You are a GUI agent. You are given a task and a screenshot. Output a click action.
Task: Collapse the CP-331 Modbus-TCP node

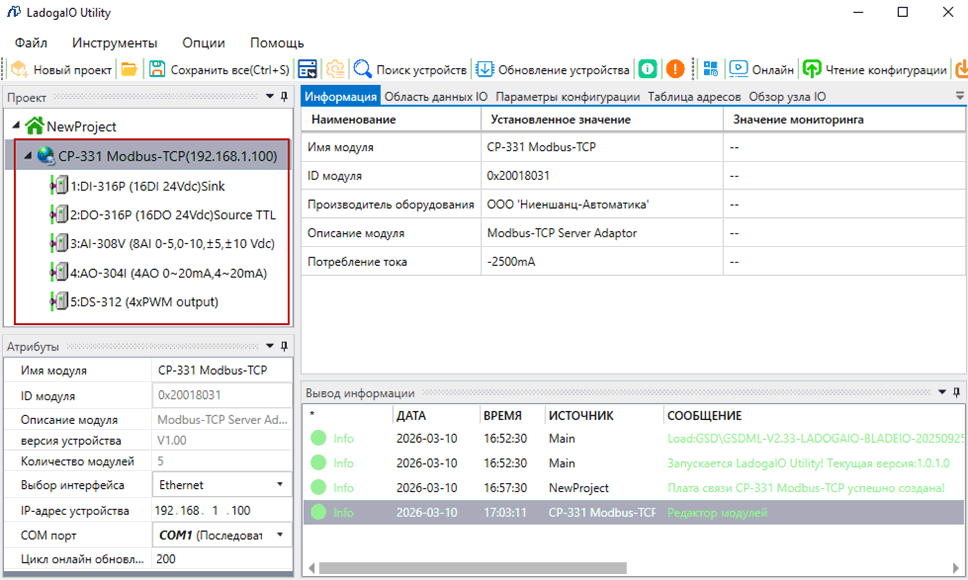27,155
